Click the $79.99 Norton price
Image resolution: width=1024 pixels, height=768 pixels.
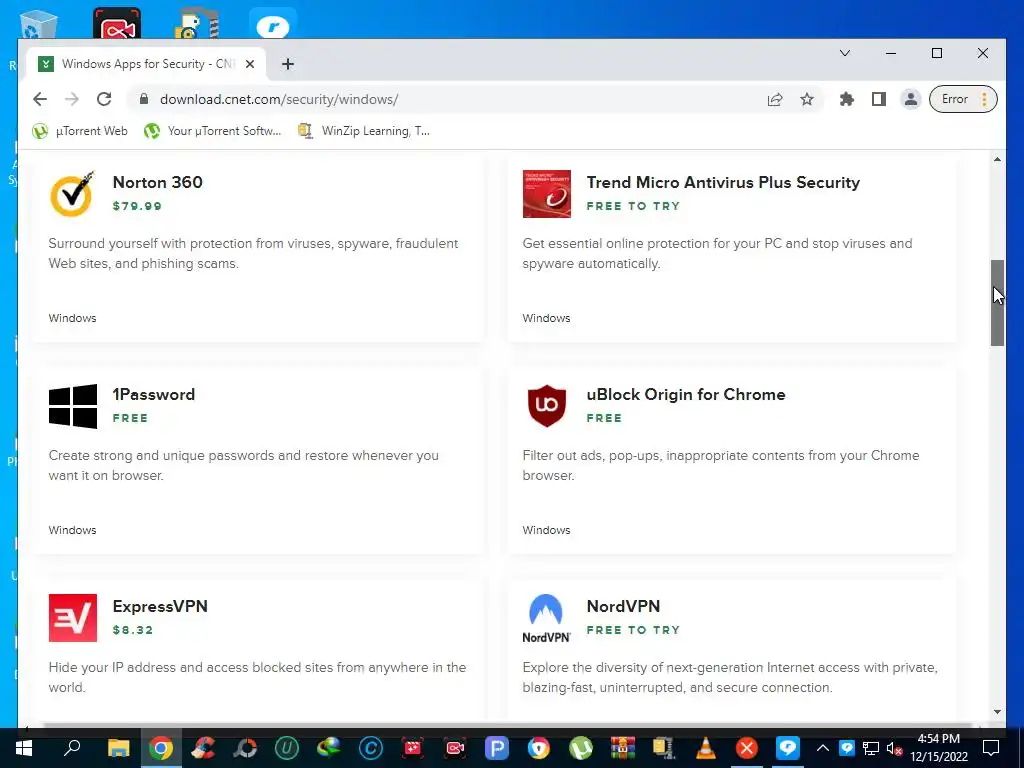[137, 206]
